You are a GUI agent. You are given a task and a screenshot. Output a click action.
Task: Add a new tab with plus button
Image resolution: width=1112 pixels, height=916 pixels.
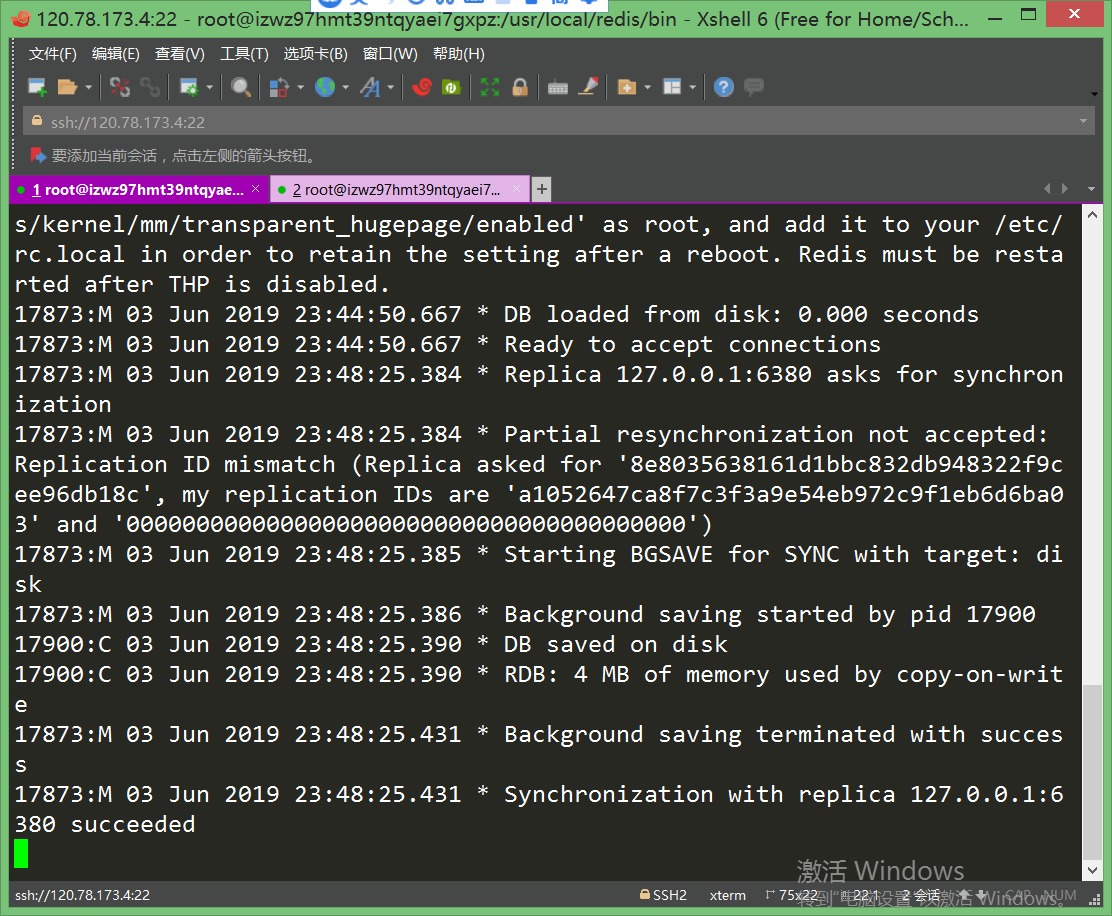click(x=542, y=189)
